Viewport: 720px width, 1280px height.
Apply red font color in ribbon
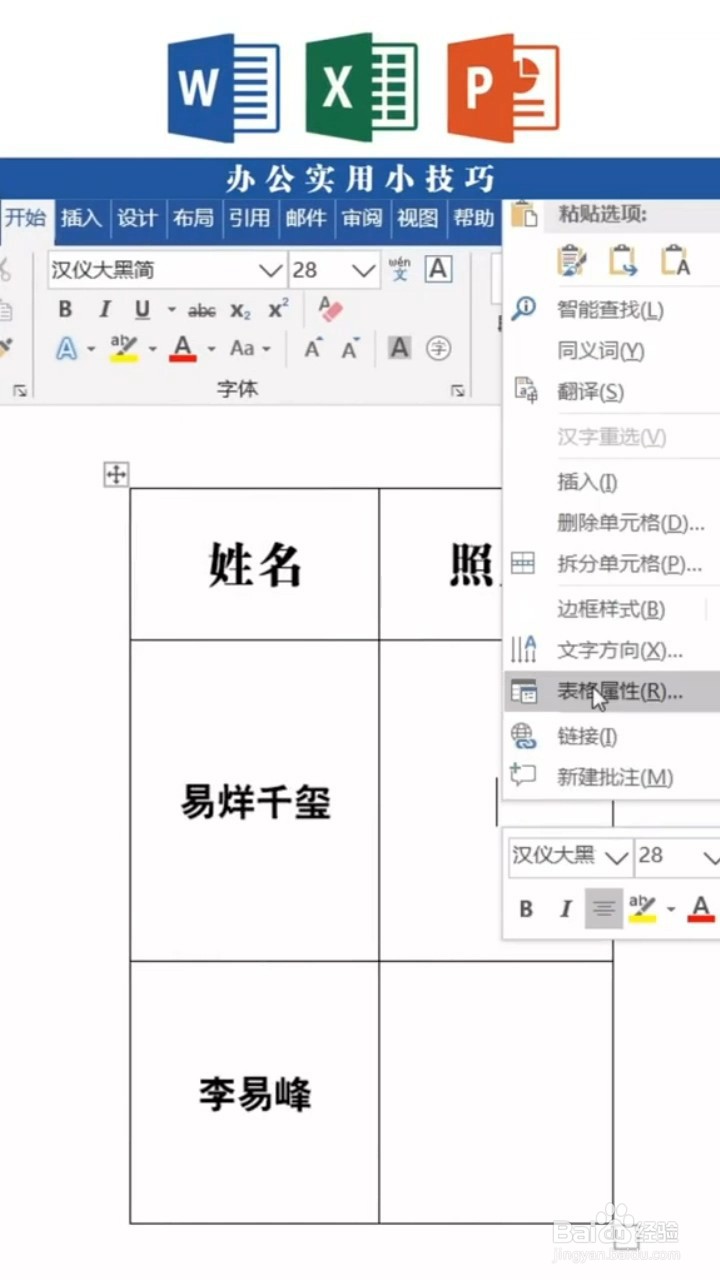point(183,349)
